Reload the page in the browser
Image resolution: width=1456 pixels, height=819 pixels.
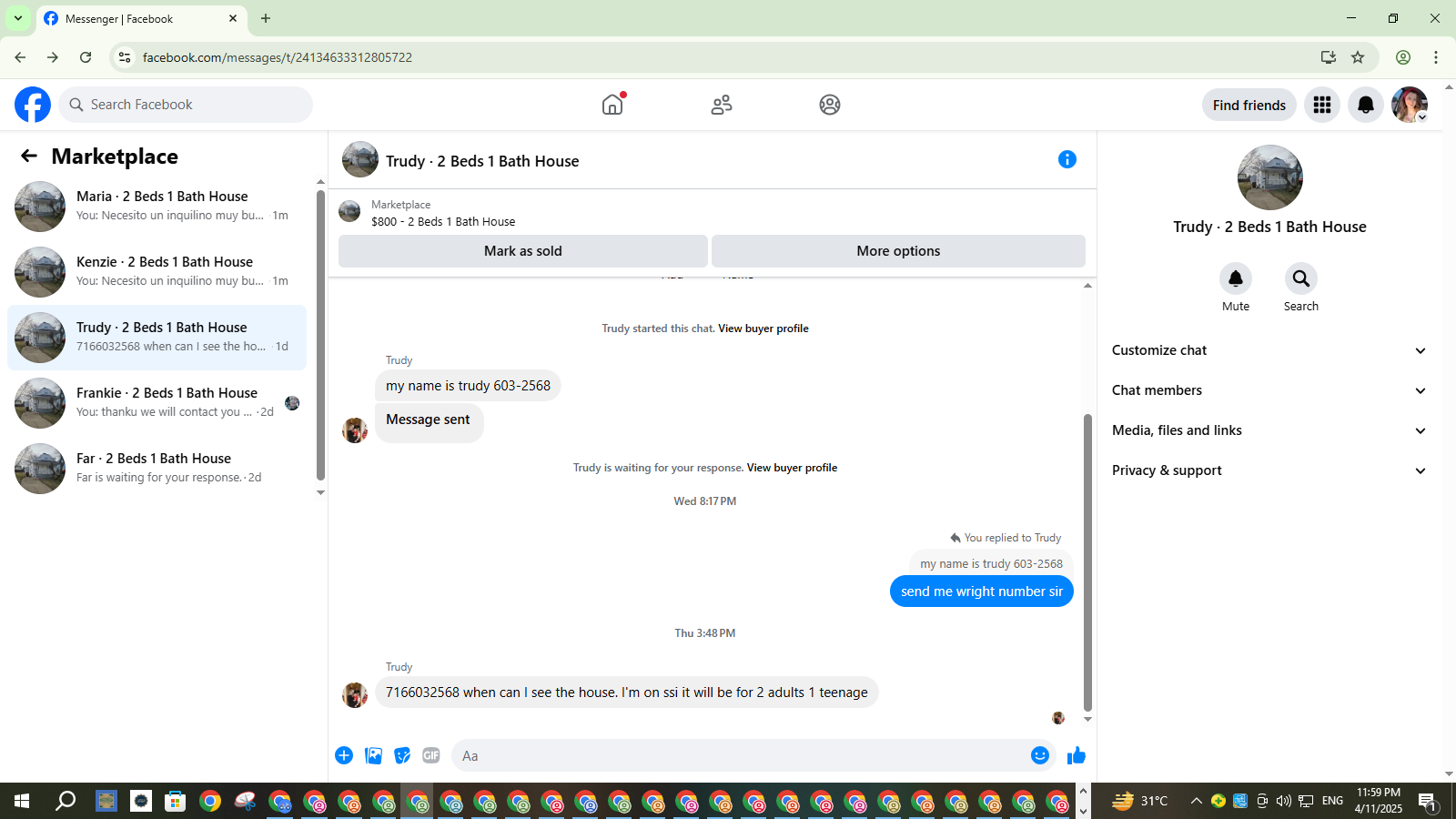pyautogui.click(x=86, y=57)
